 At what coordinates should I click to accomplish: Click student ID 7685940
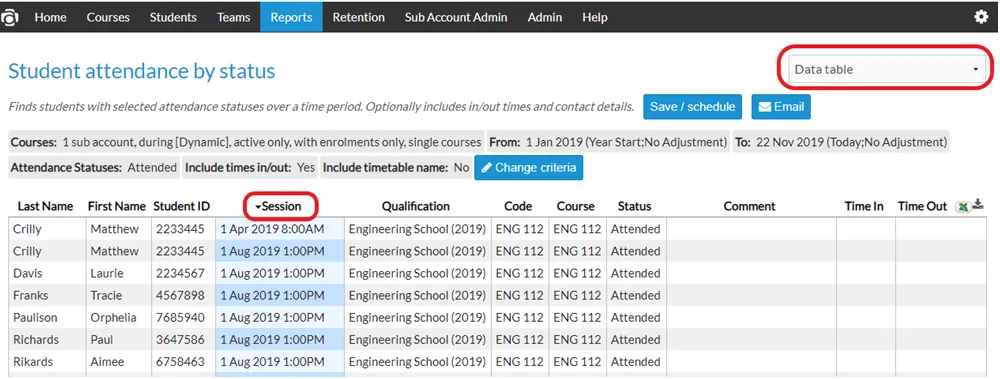click(x=180, y=317)
